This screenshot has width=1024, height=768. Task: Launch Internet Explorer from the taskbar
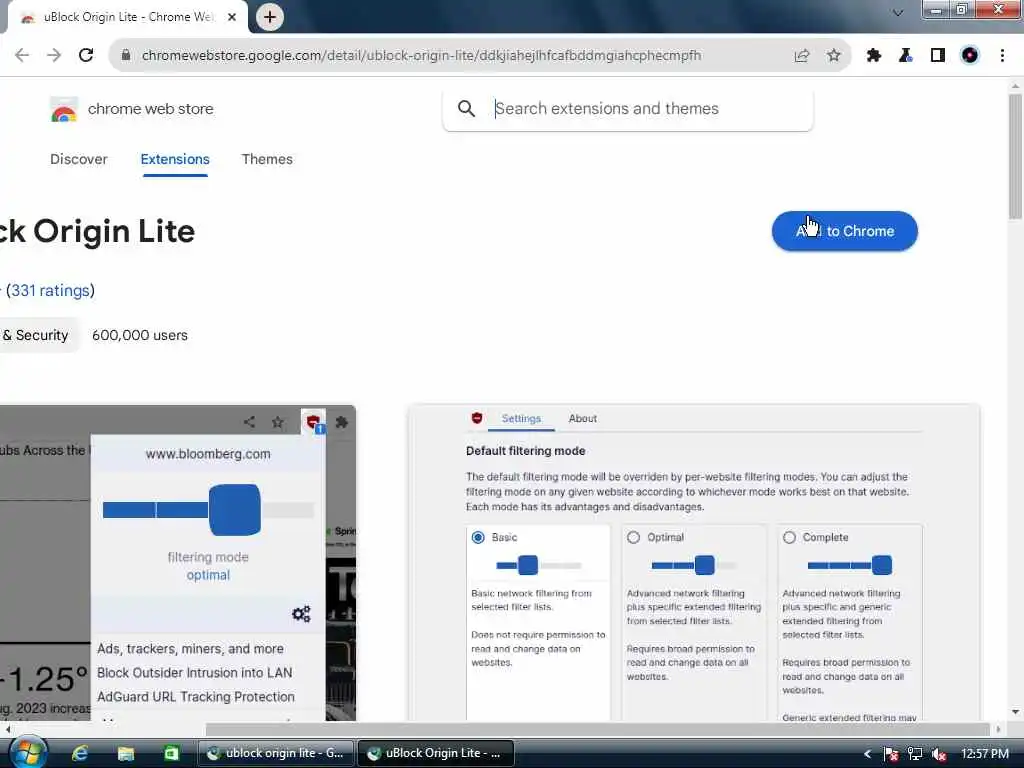[x=80, y=753]
